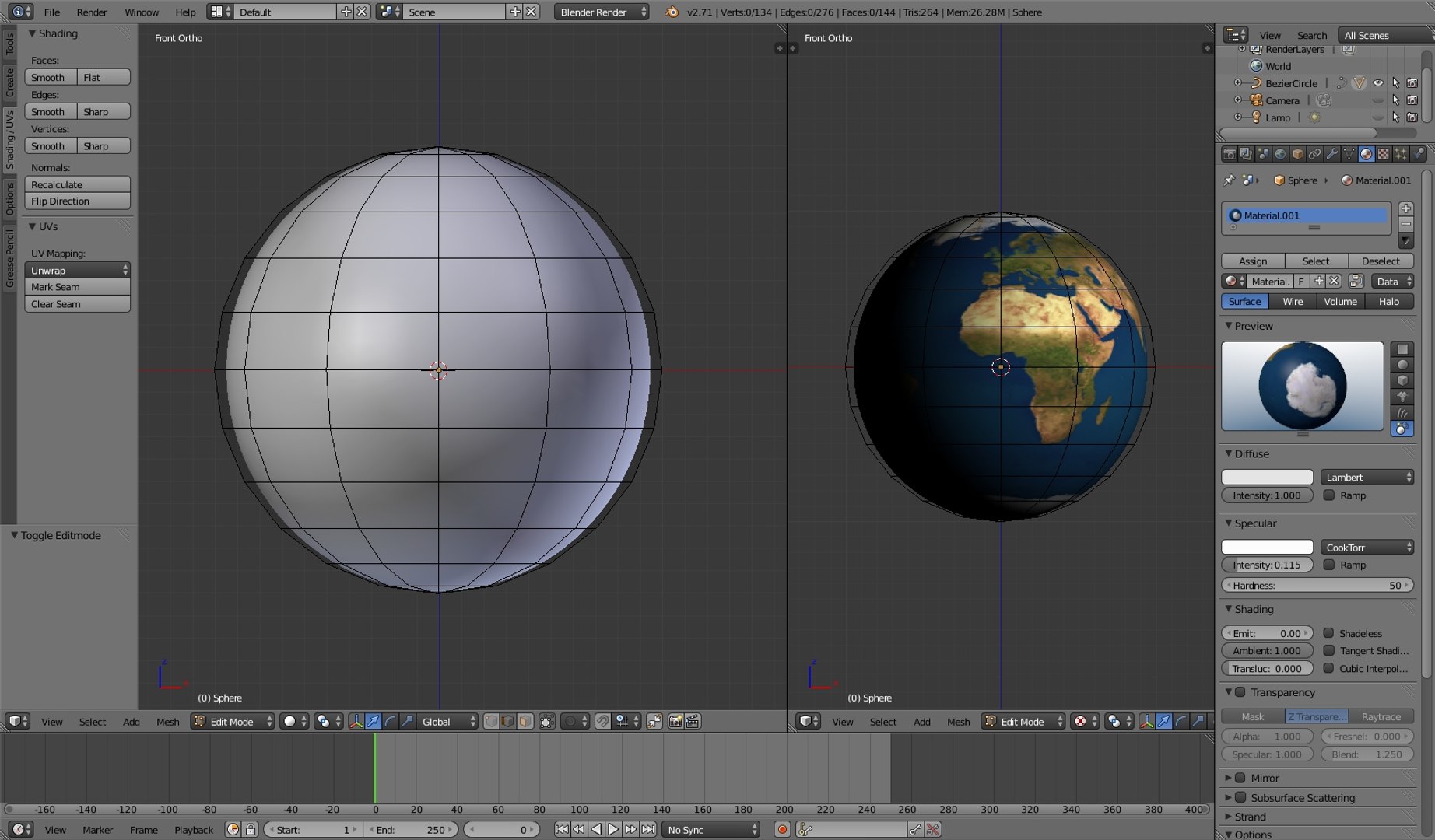Toggle BezierCircle renderability camera in outliner
Viewport: 1435px width, 840px height.
(x=1412, y=83)
